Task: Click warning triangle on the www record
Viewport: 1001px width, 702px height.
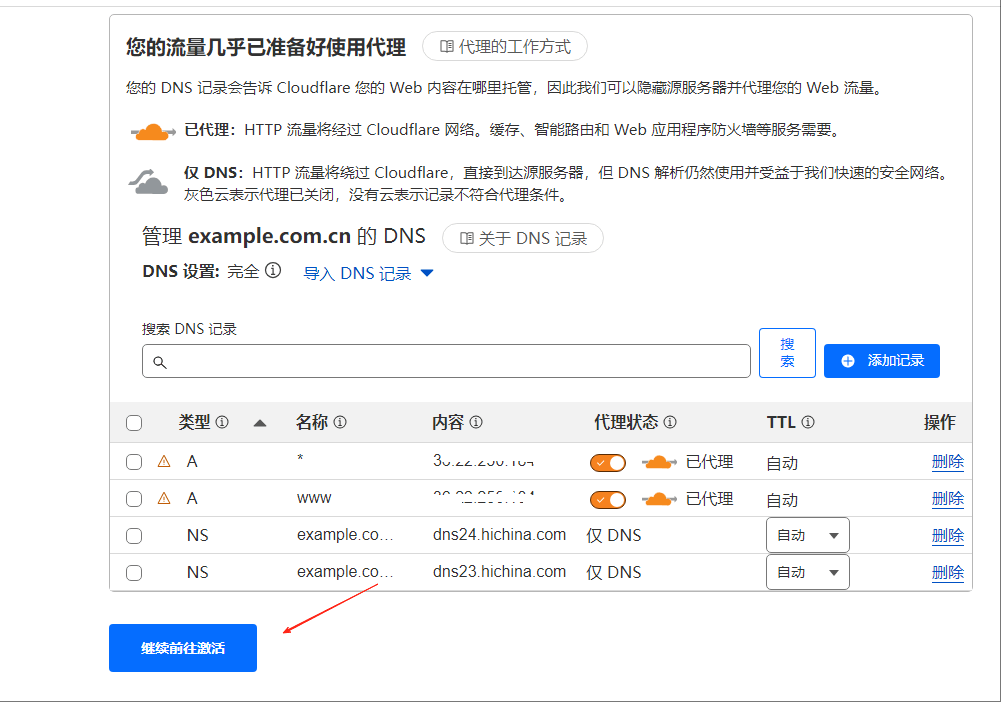Action: click(164, 498)
